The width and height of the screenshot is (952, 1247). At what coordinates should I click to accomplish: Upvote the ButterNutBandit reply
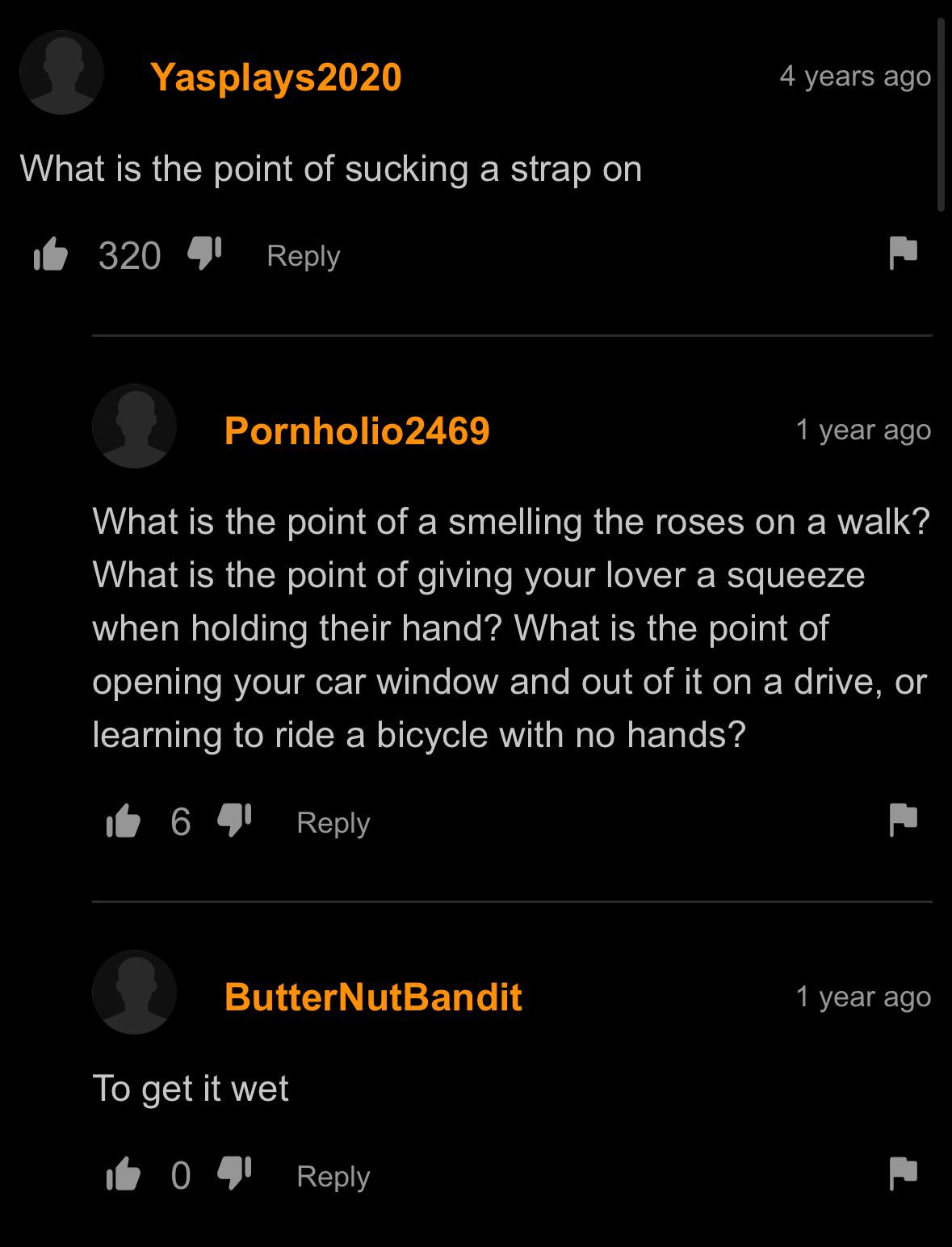pos(123,1174)
